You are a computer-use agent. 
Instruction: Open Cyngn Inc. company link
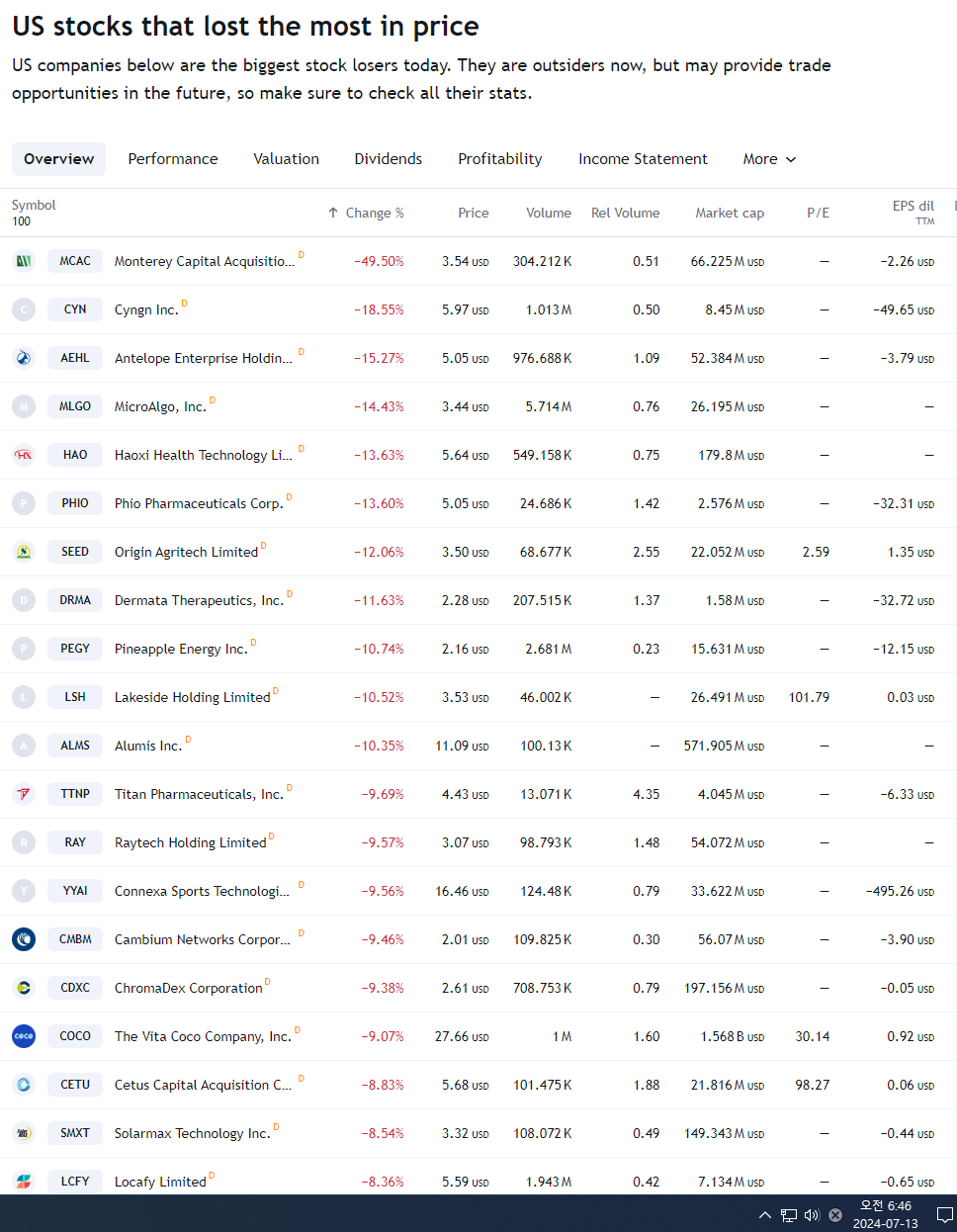click(146, 309)
